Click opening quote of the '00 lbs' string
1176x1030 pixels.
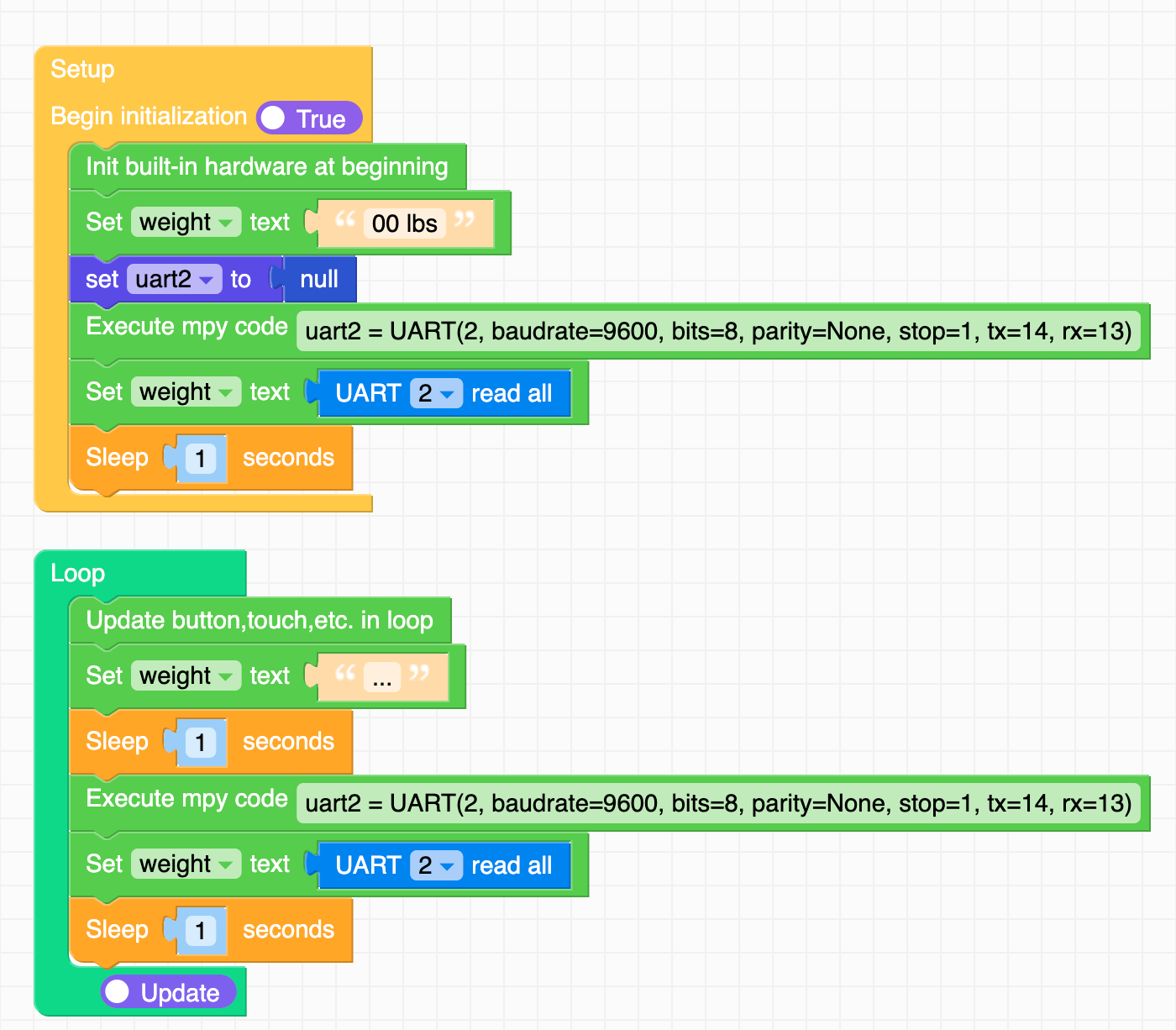[x=344, y=220]
